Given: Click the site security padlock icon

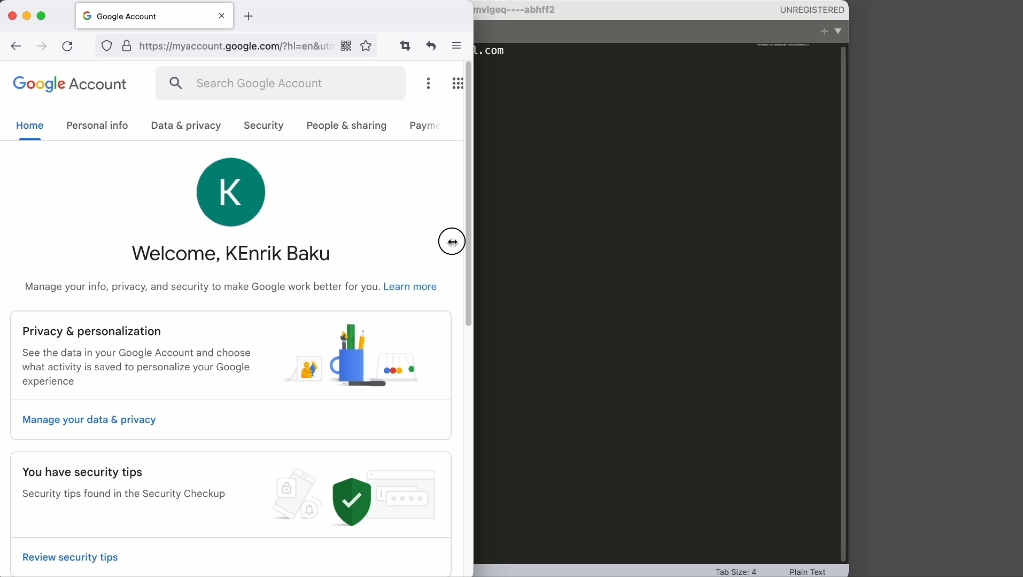Looking at the screenshot, I should coord(127,46).
